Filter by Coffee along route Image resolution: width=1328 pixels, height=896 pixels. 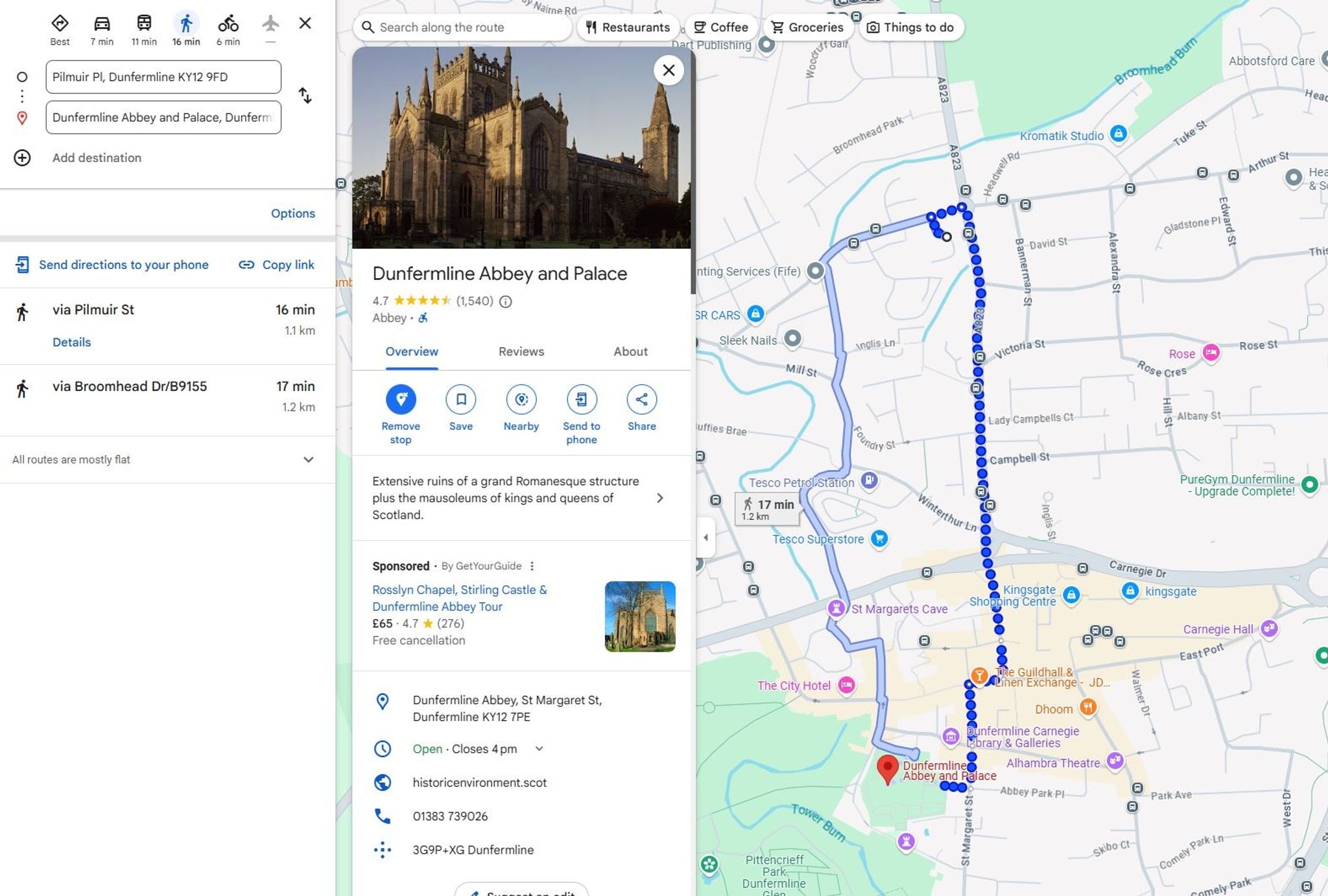[721, 27]
